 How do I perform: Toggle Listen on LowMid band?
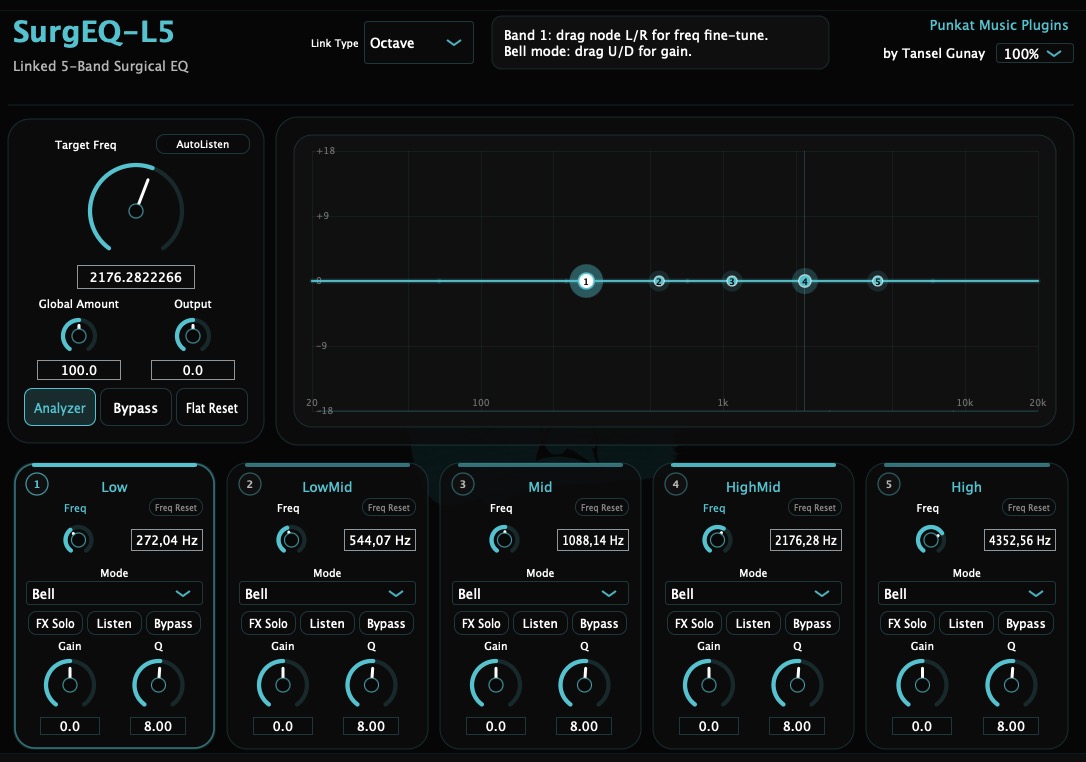click(x=327, y=623)
